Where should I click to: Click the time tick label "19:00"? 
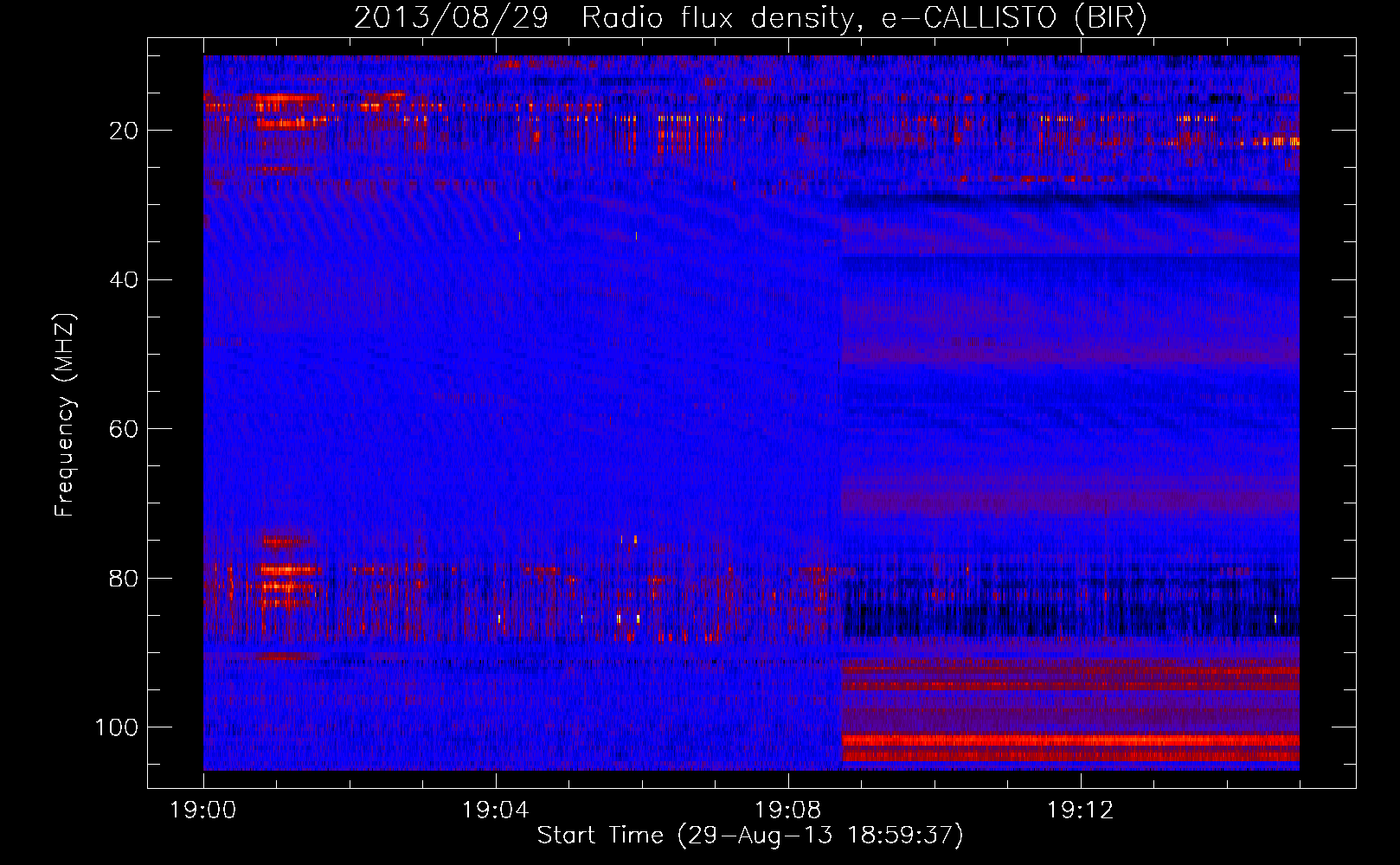click(203, 811)
